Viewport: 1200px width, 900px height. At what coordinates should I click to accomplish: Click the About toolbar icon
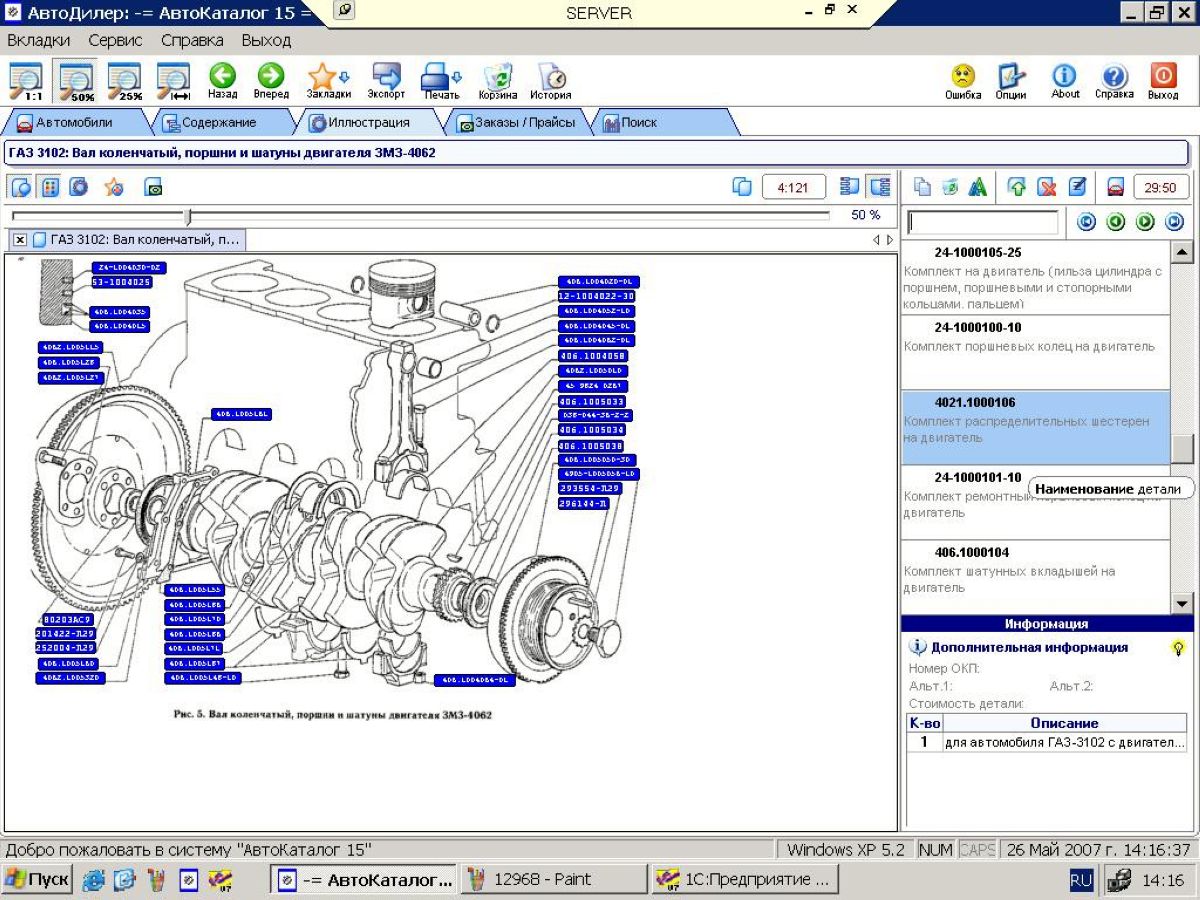tap(1065, 81)
